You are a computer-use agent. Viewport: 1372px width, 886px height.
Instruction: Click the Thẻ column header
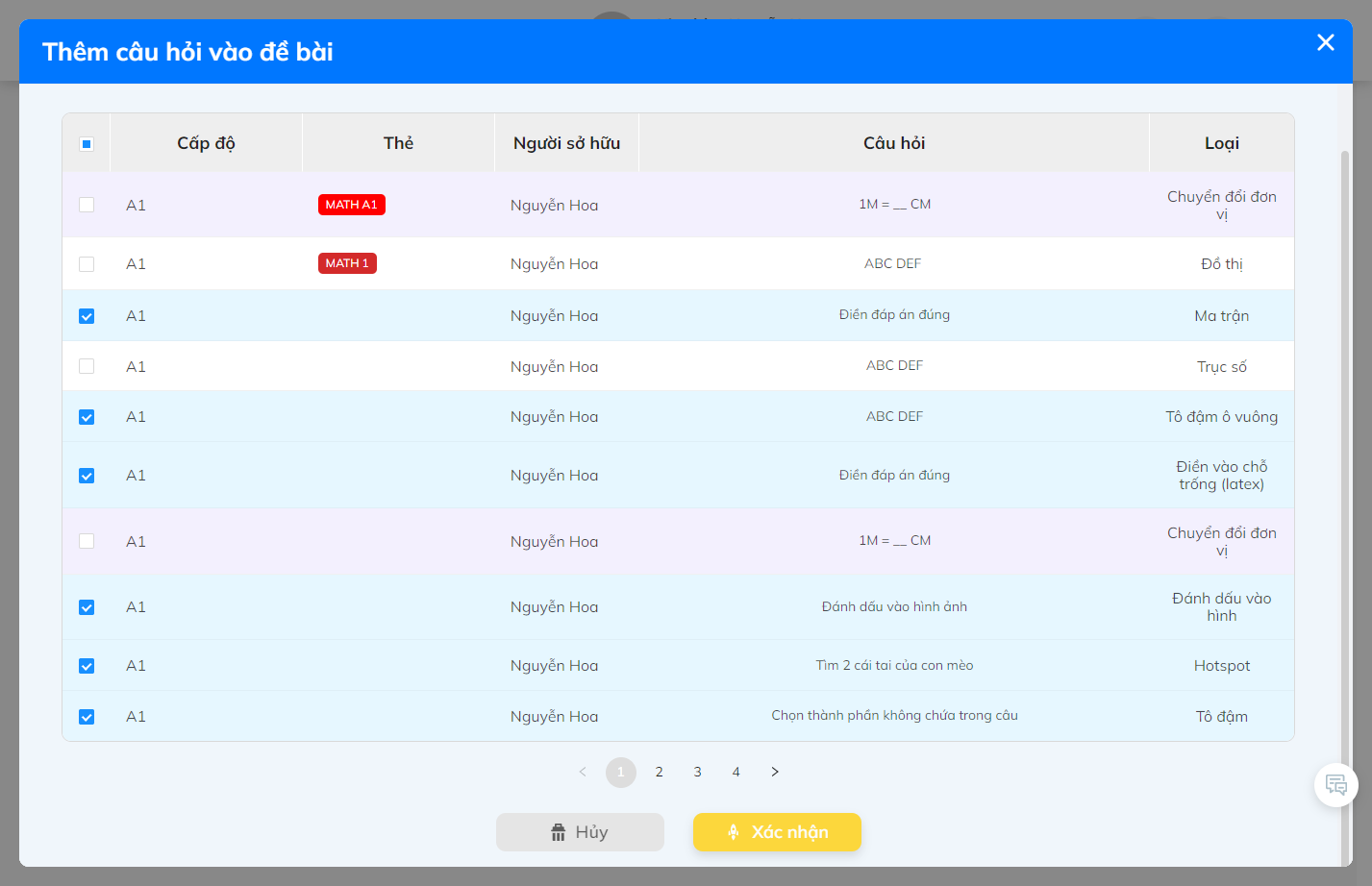(398, 143)
